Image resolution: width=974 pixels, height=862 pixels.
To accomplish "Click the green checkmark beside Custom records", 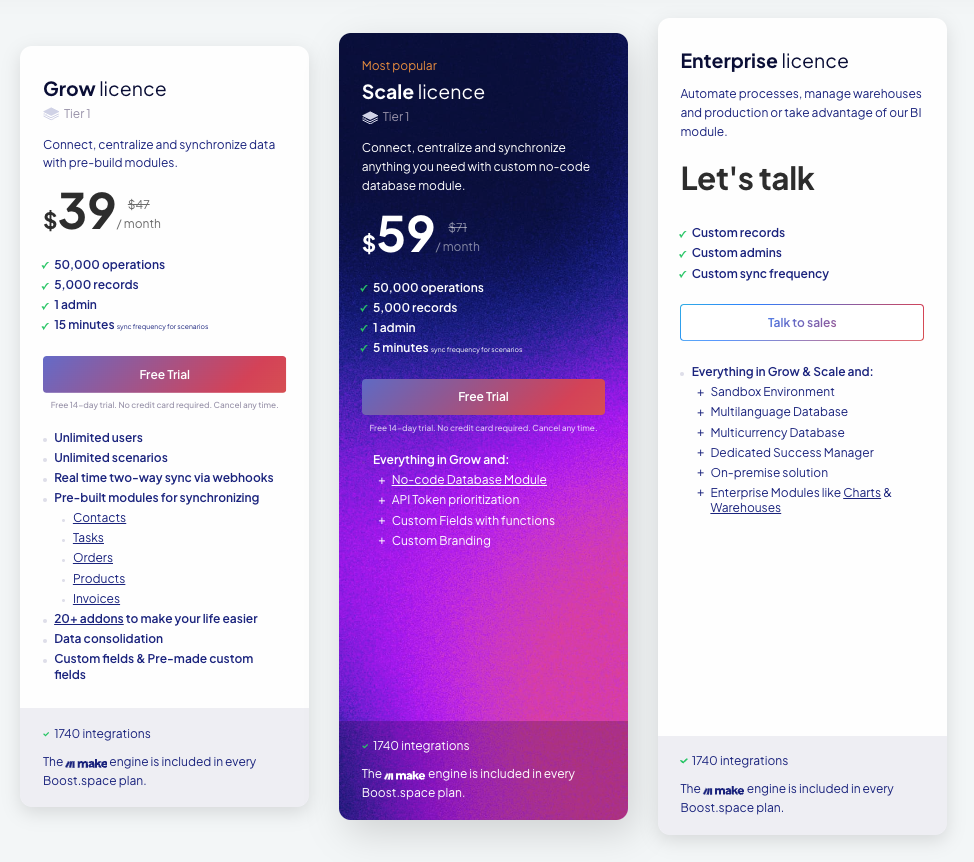I will pyautogui.click(x=683, y=233).
